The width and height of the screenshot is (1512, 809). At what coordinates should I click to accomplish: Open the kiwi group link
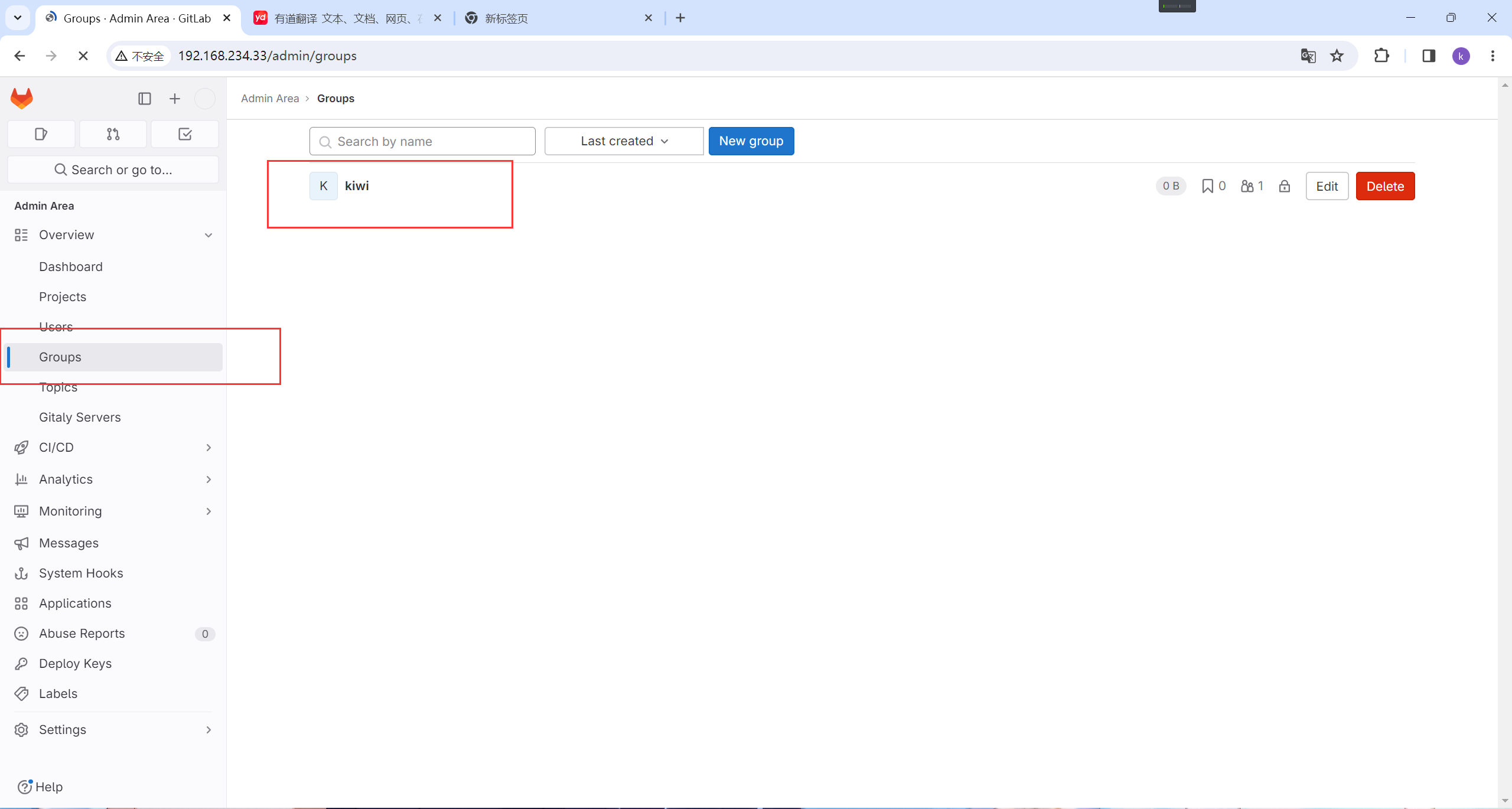pyautogui.click(x=357, y=186)
